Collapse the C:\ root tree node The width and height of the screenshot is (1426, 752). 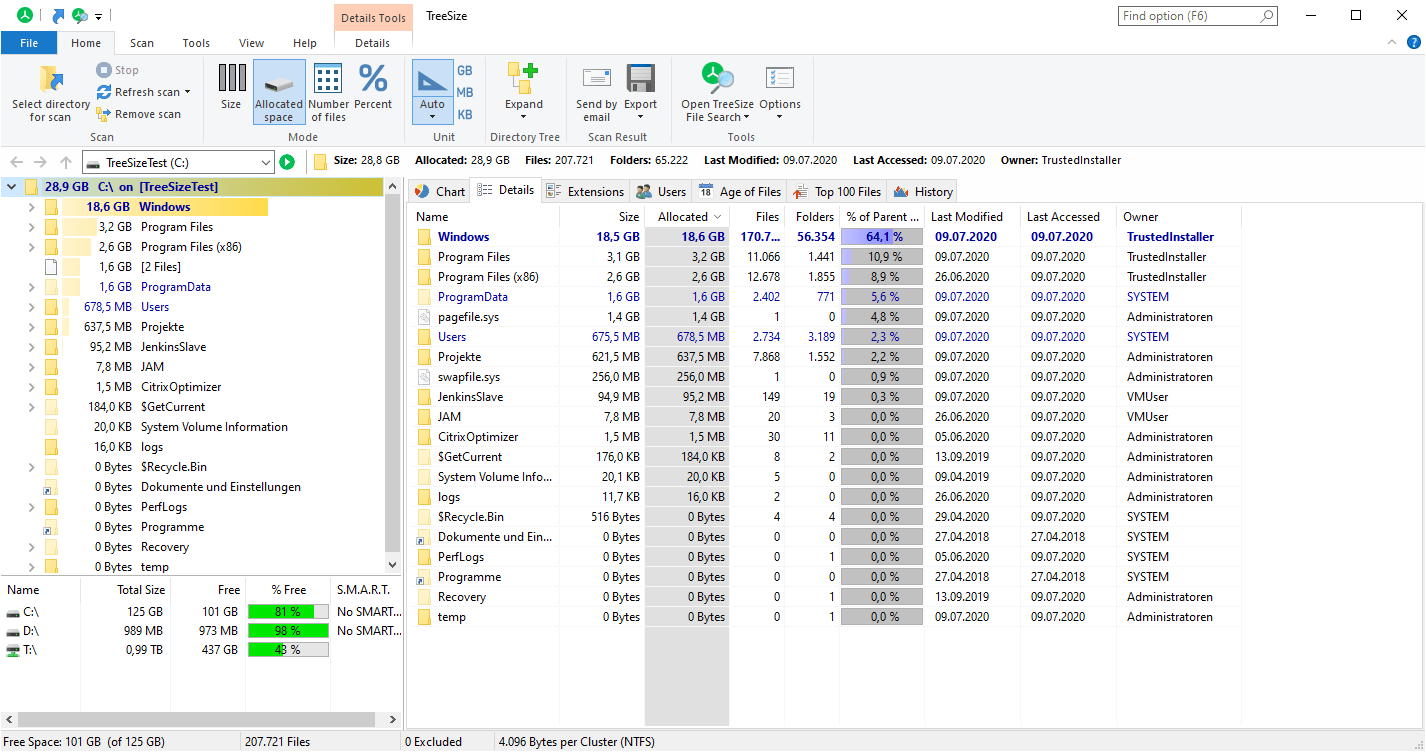point(11,187)
